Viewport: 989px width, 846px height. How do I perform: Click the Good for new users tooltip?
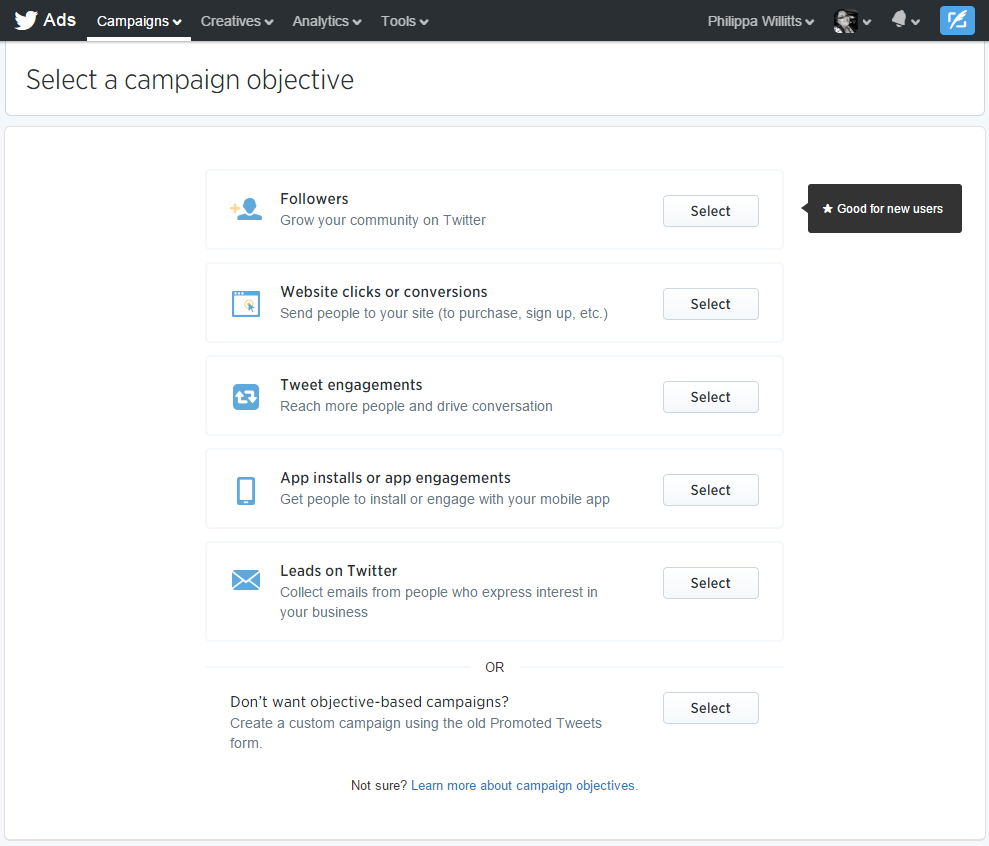pos(884,209)
